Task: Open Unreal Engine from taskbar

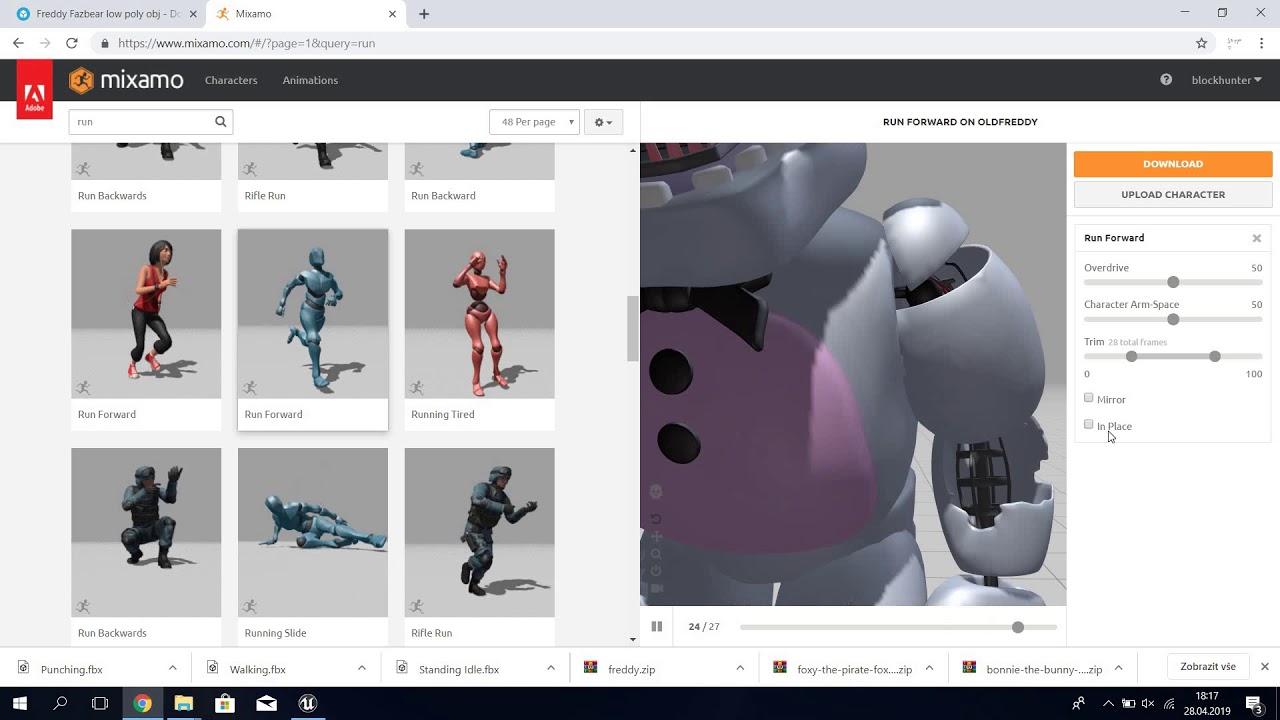Action: pos(307,703)
